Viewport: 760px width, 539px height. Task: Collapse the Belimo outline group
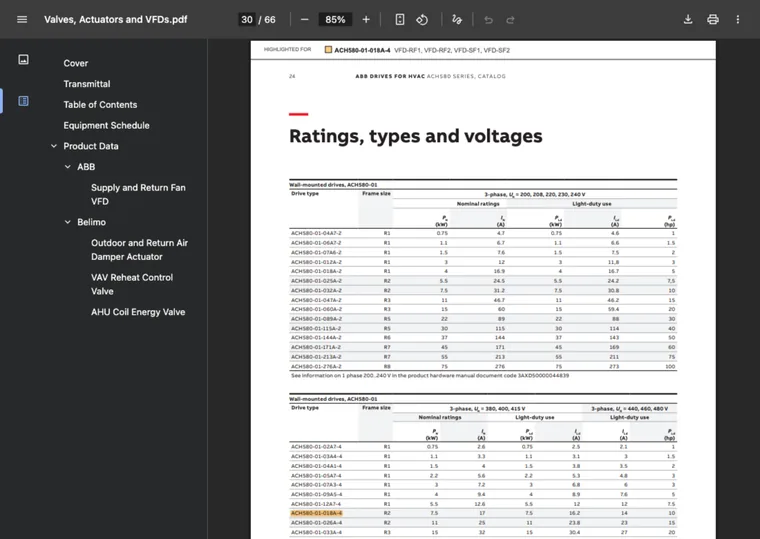[x=68, y=222]
